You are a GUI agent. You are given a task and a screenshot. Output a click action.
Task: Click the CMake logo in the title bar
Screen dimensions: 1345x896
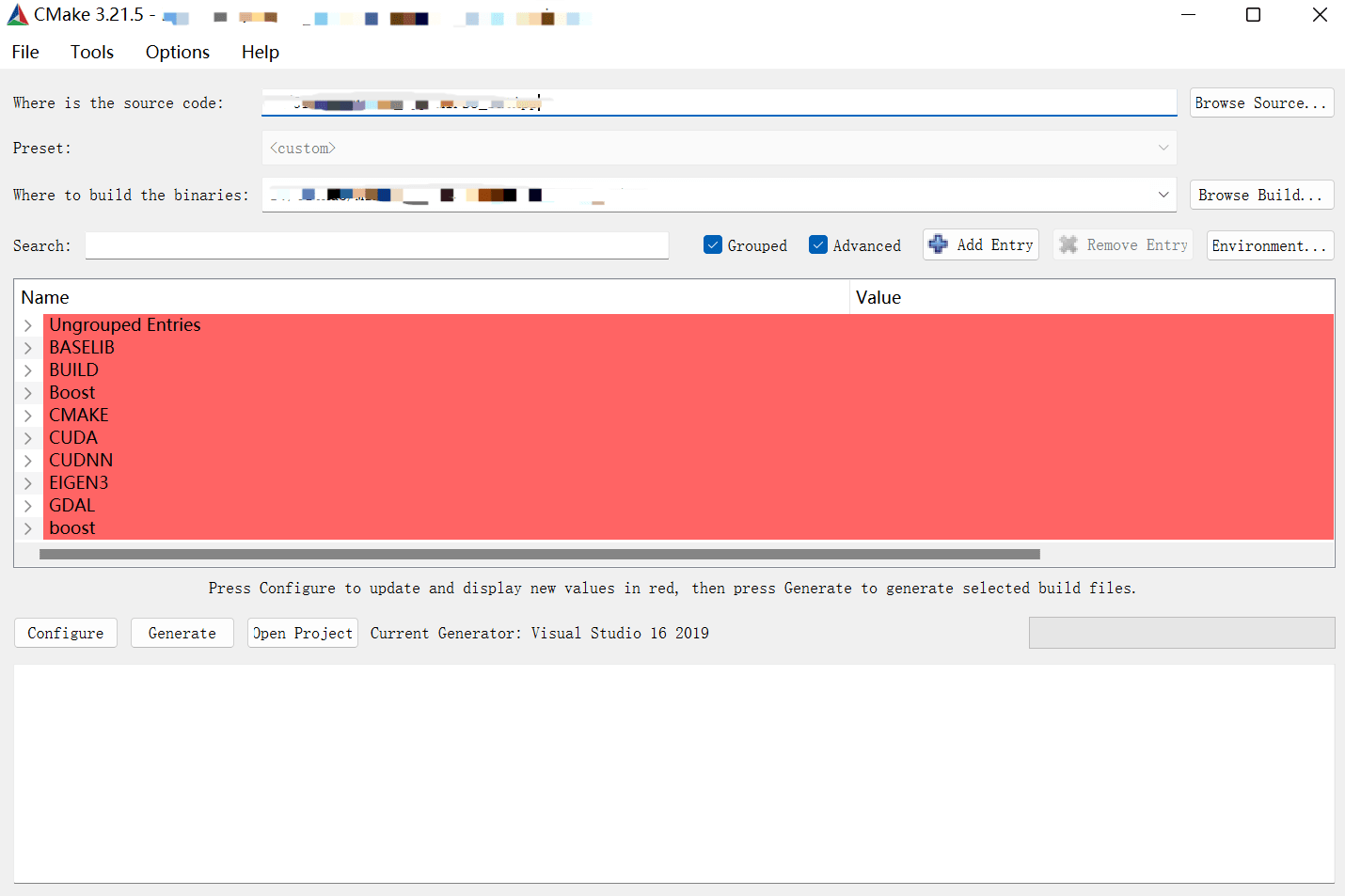(x=17, y=14)
